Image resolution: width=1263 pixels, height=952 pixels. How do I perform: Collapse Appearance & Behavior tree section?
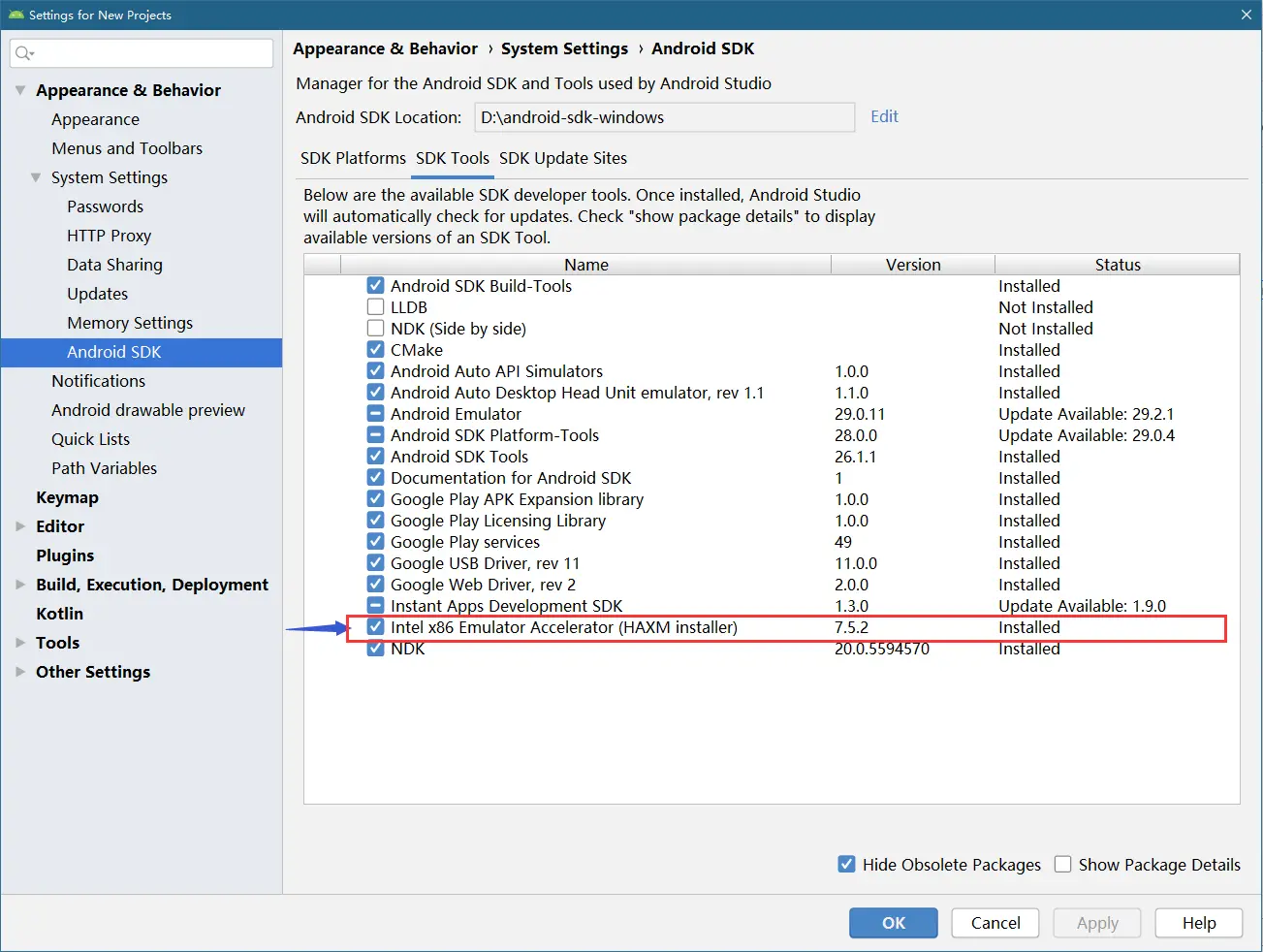pos(20,90)
